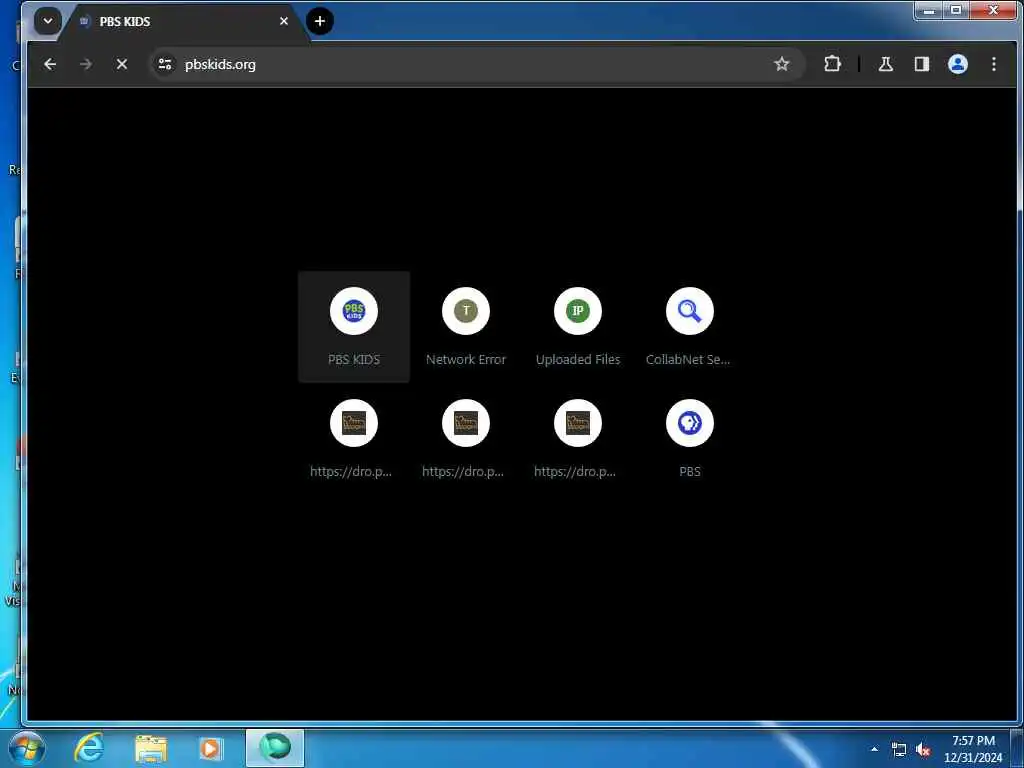This screenshot has height=768, width=1024.
Task: Click the Windows Start button
Action: point(26,749)
